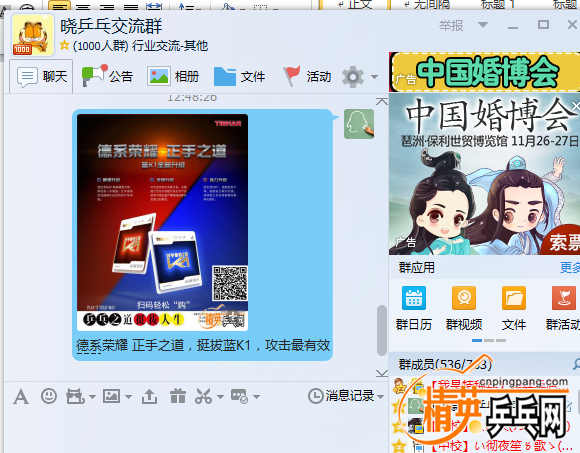
Task: Click the message bubble checkmark icon
Action: coord(239,396)
